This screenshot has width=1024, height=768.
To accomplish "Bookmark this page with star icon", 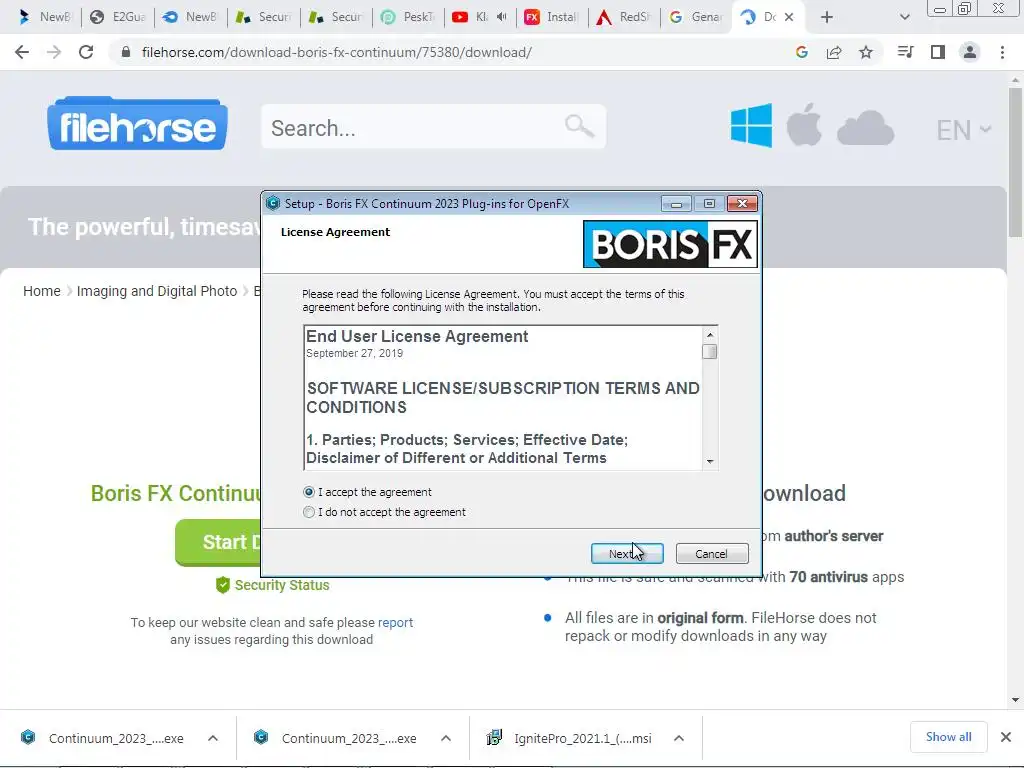I will [866, 52].
